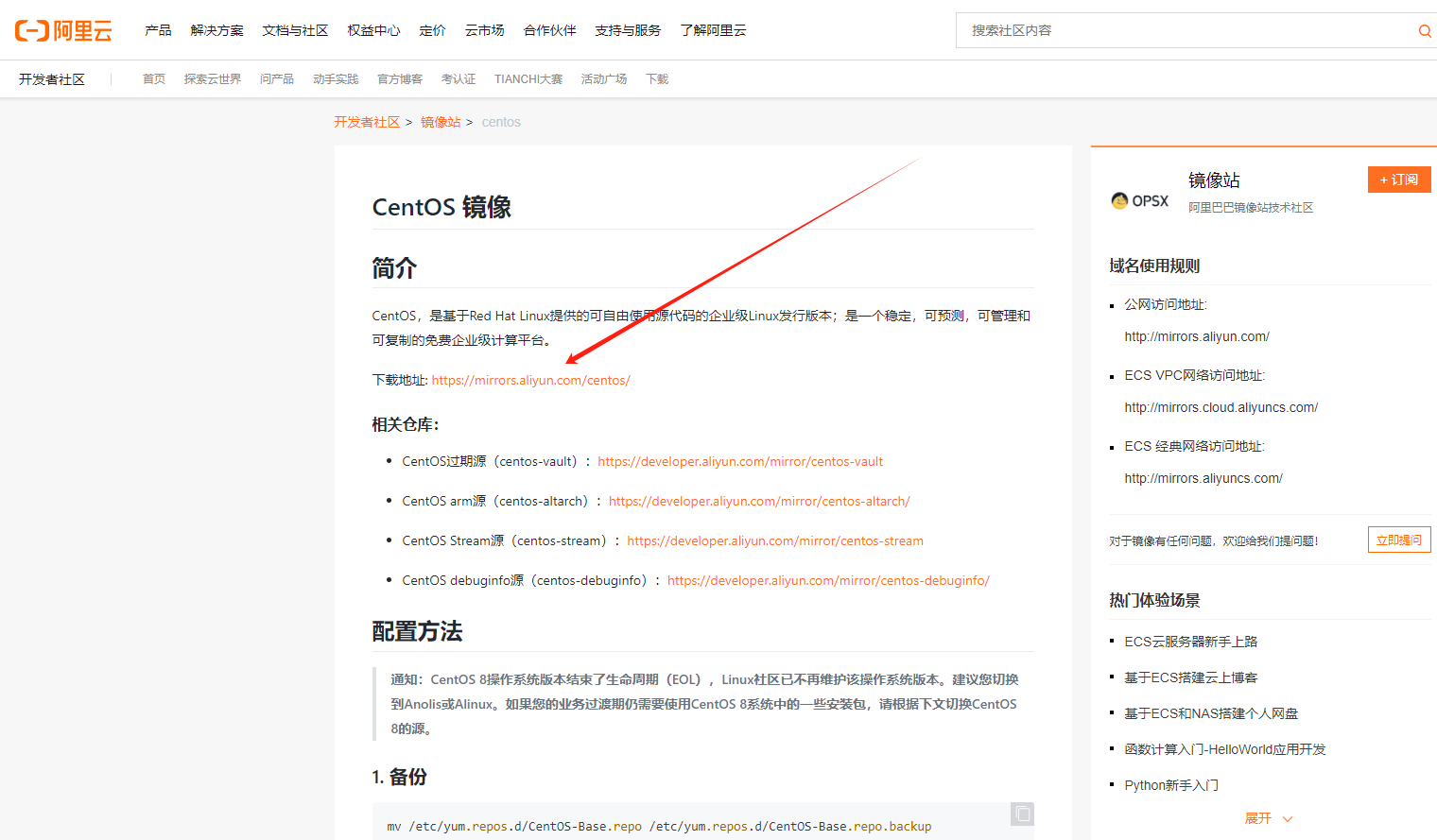Open ECS云服务器新手上路 scenario
The image size is (1437, 840).
1191,642
